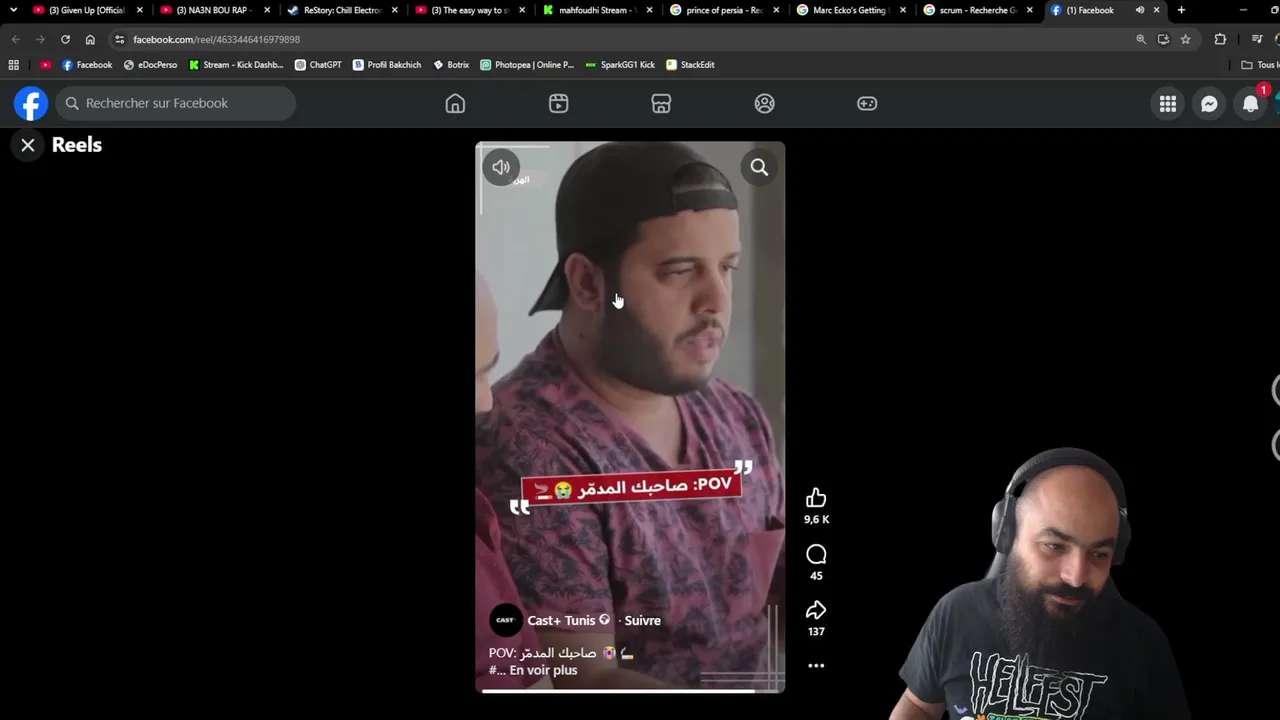Open the Groups icon in navigation
This screenshot has width=1280, height=720.
[764, 103]
